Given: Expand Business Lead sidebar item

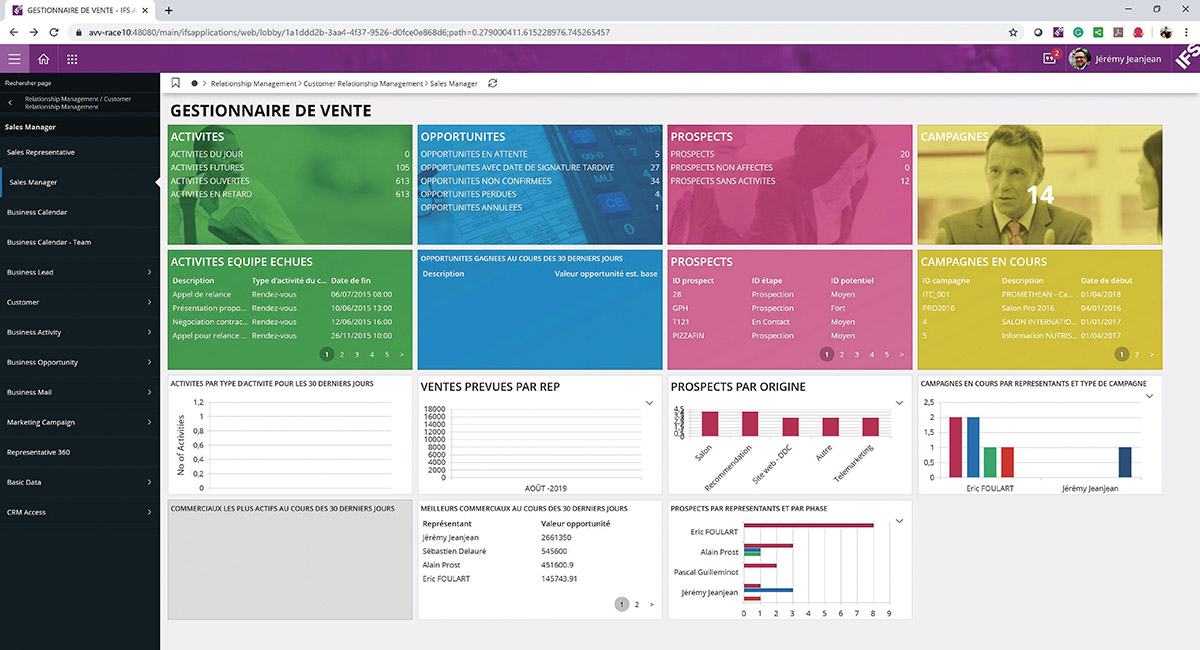Looking at the screenshot, I should tap(80, 272).
